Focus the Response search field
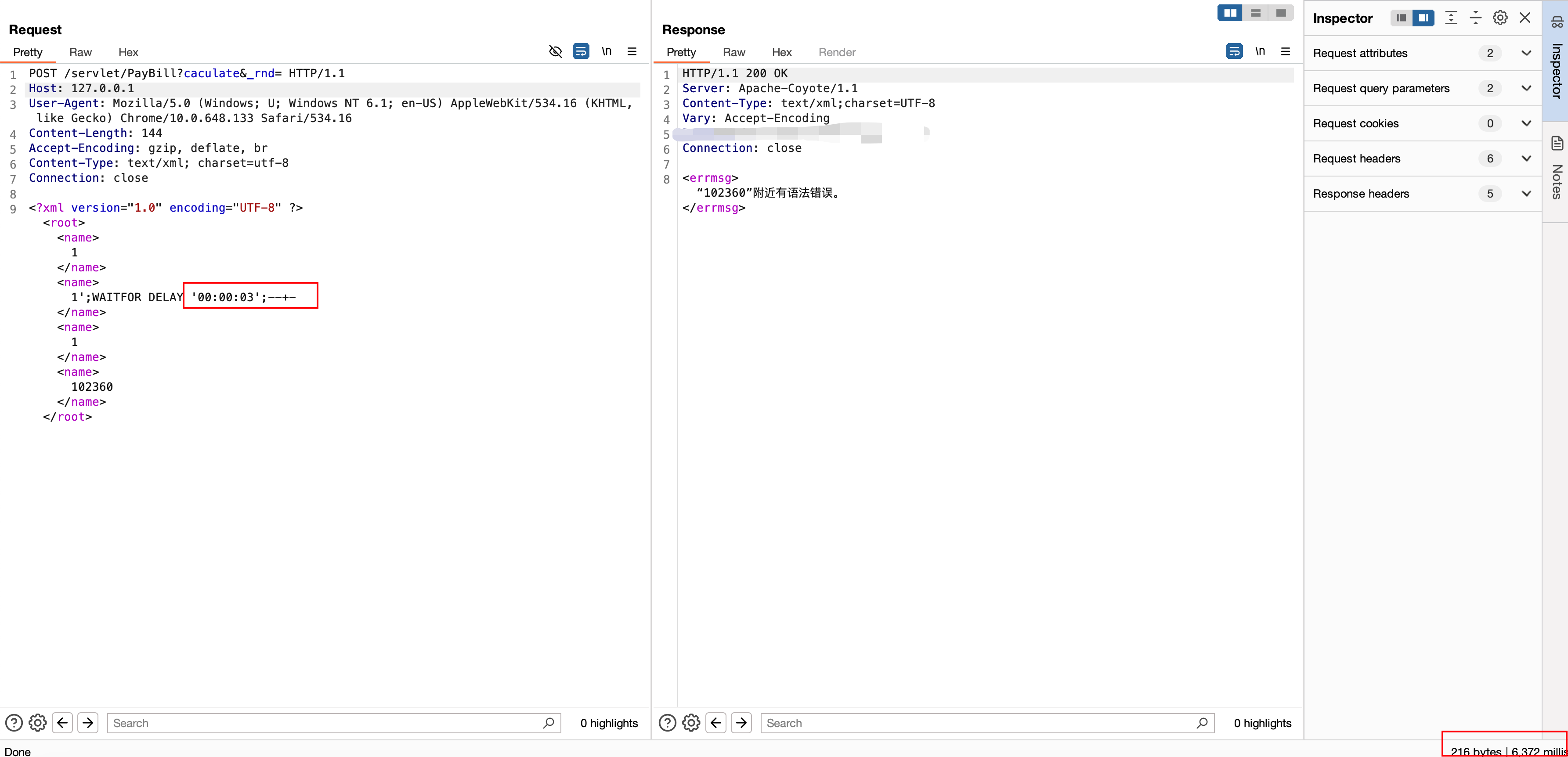The width and height of the screenshot is (1568, 757). tap(987, 723)
